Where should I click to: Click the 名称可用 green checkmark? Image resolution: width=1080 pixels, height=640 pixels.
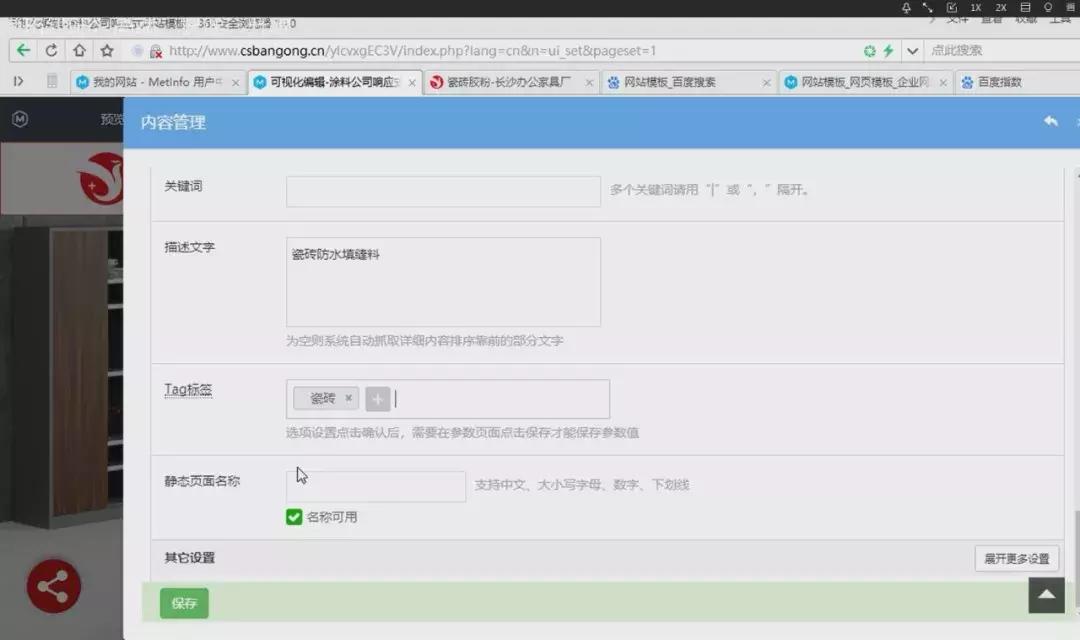pos(294,517)
